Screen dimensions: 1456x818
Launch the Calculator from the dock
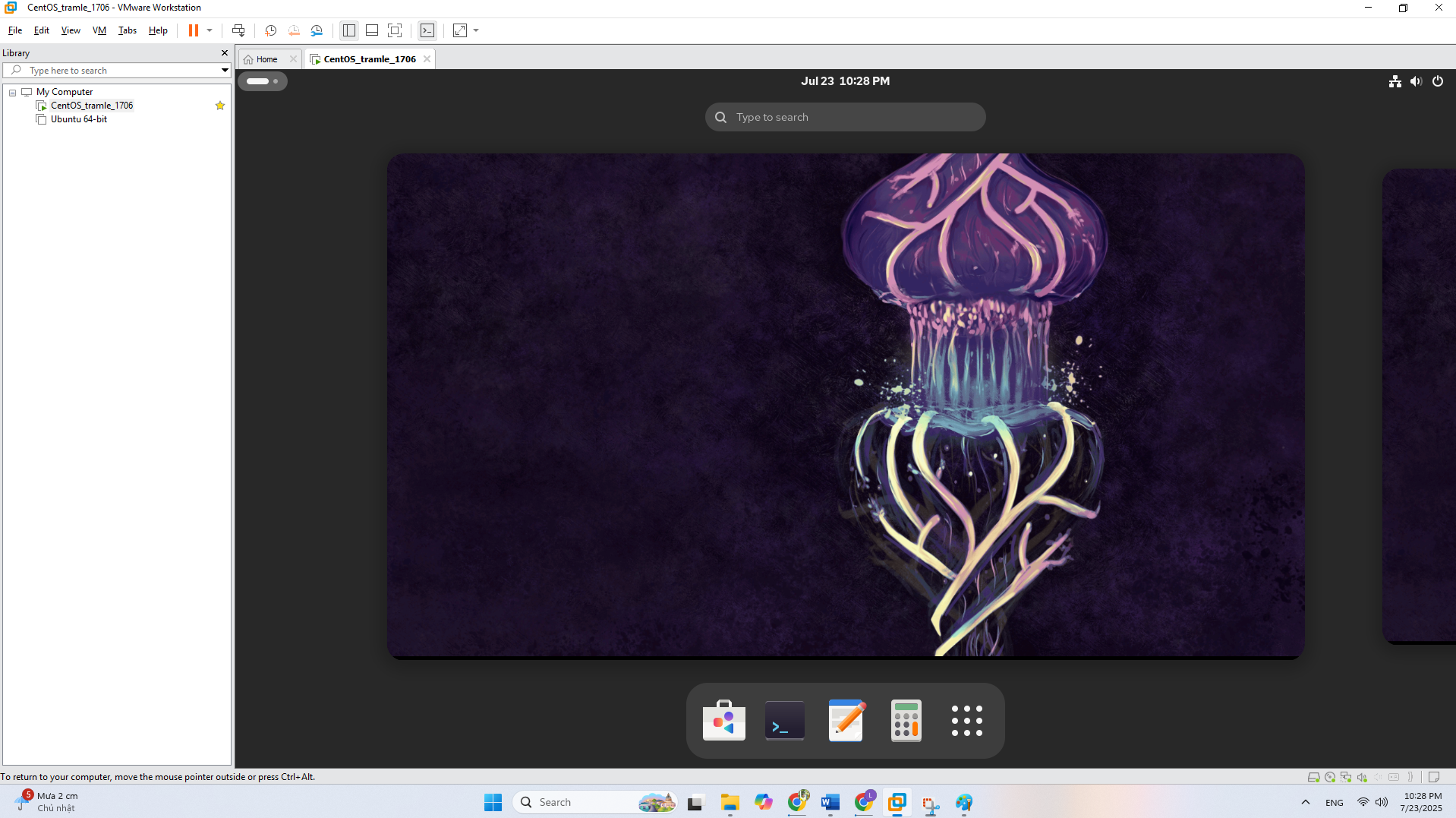[x=906, y=720]
